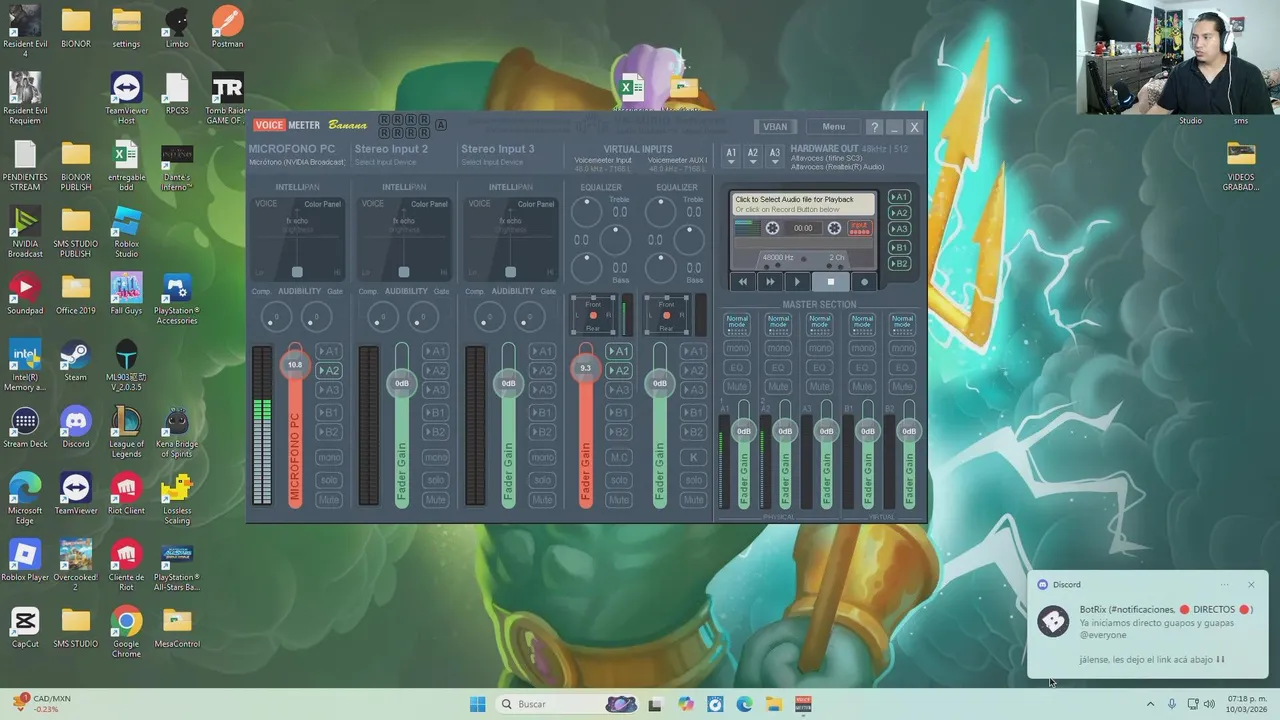Screen dimensions: 1280x720
Task: Enable B1 routing on MICROFONO PC strip
Action: point(329,412)
